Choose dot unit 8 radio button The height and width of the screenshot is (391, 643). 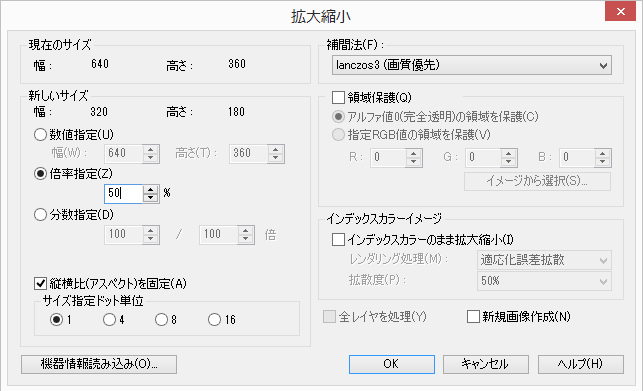pyautogui.click(x=162, y=319)
